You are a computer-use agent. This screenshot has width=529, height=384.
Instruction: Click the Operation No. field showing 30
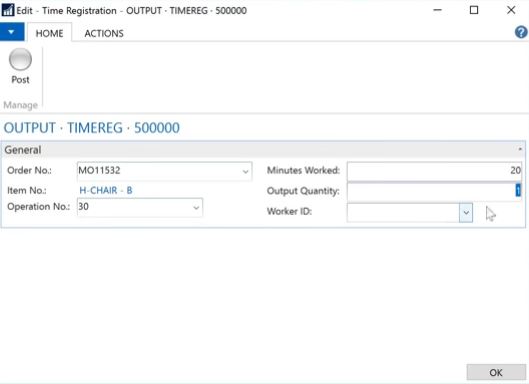click(x=140, y=207)
